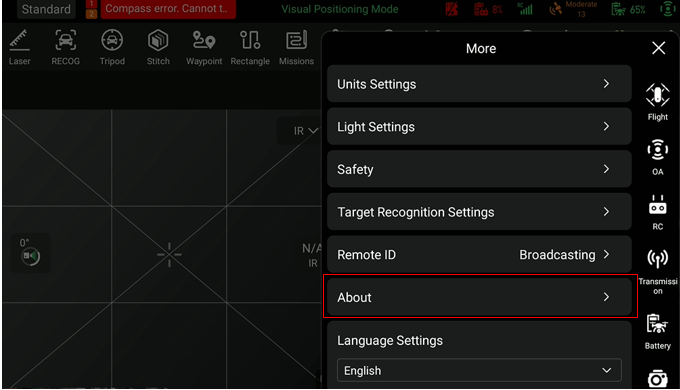Screen dimensions: 680x390
Task: Open the Missions list
Action: pos(296,47)
